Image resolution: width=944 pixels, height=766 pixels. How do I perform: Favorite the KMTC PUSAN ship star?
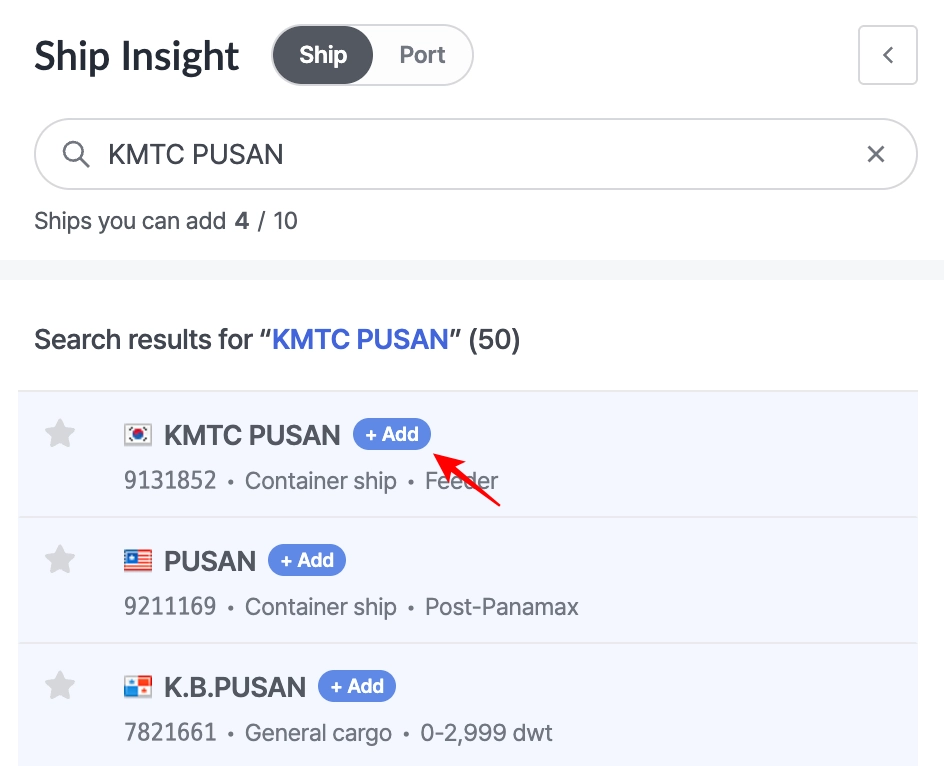coord(61,434)
